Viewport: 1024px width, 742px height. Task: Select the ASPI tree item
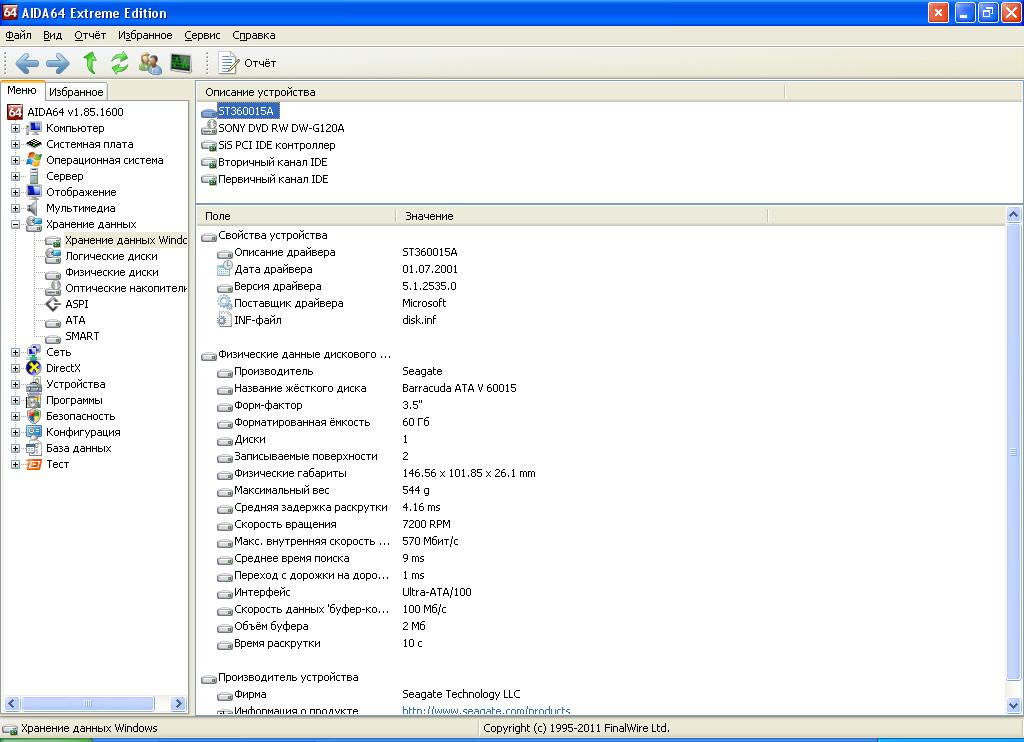pos(76,304)
